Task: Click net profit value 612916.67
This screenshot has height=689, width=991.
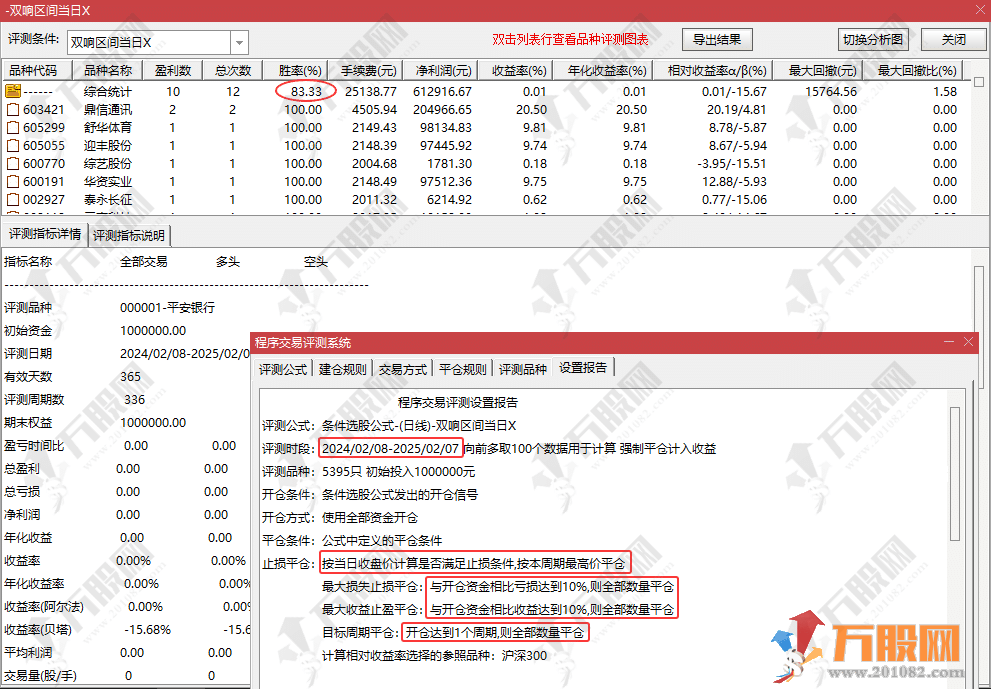Action: point(442,92)
